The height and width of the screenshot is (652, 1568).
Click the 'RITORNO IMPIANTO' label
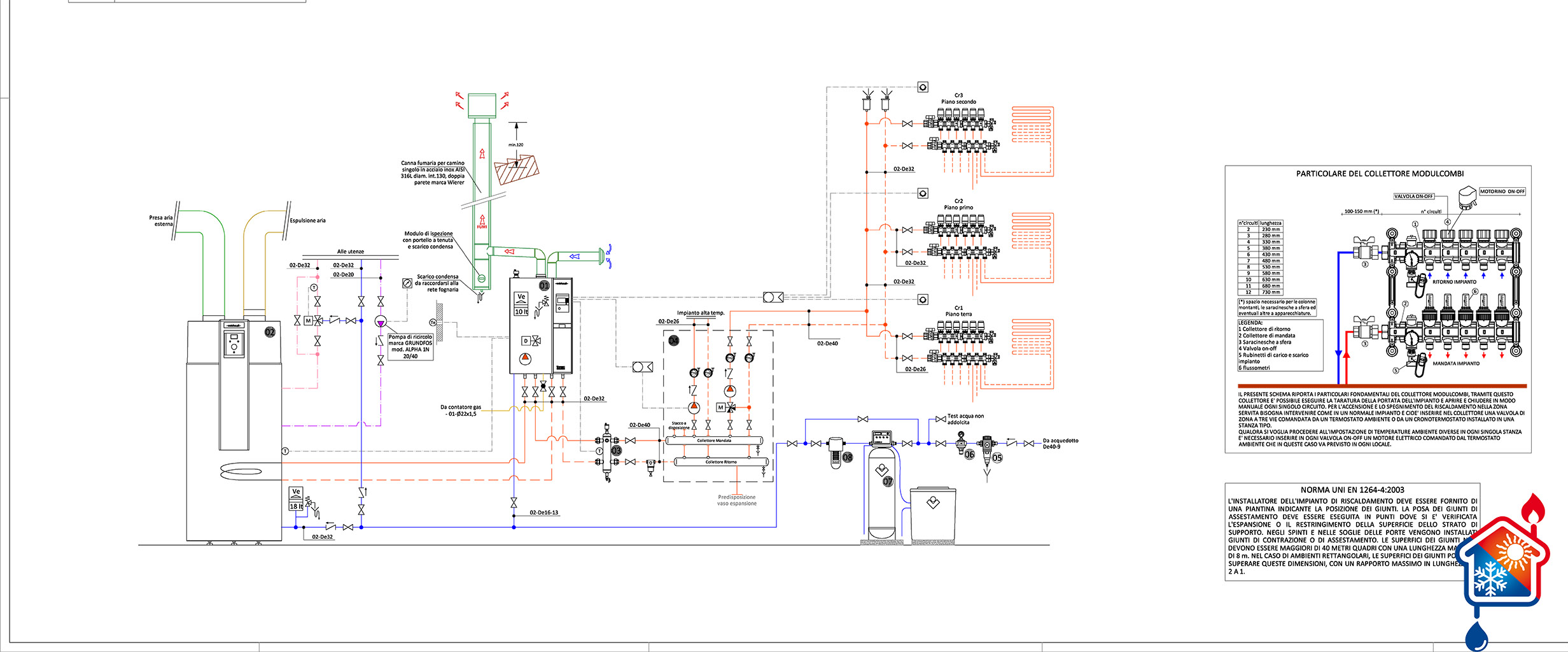coord(1455,282)
